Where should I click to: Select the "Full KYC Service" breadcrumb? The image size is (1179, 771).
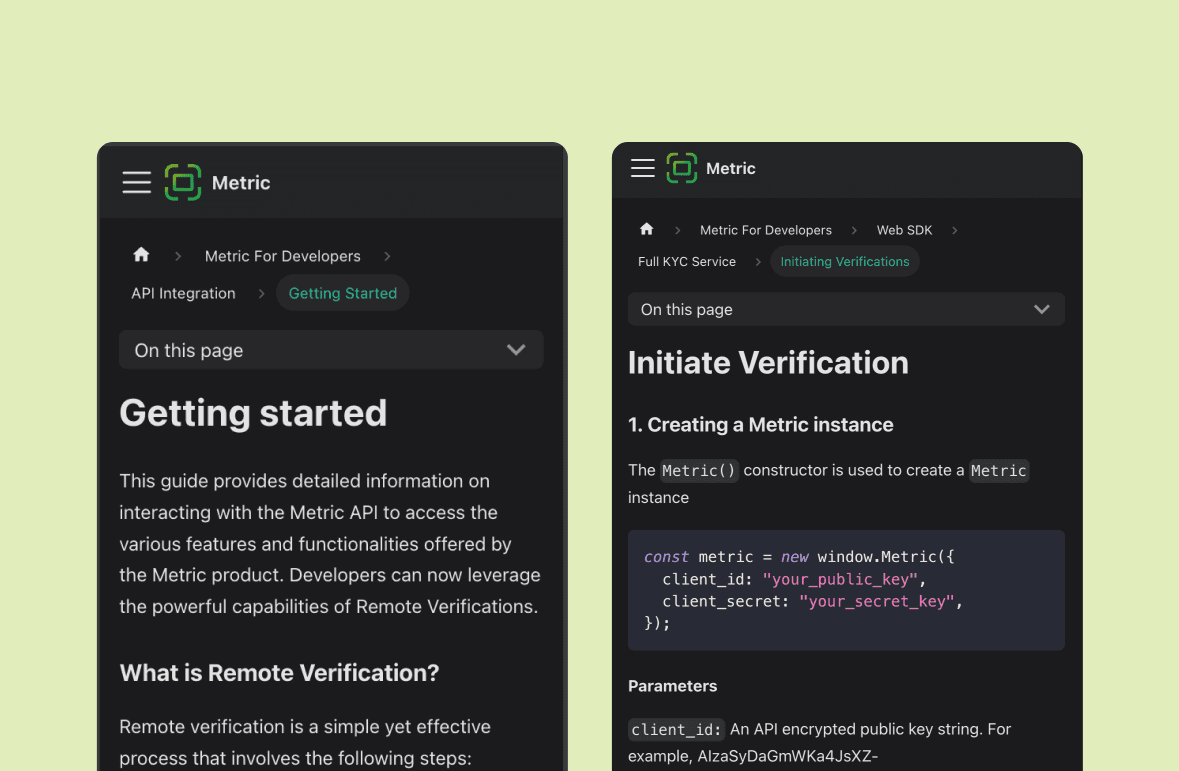[686, 261]
